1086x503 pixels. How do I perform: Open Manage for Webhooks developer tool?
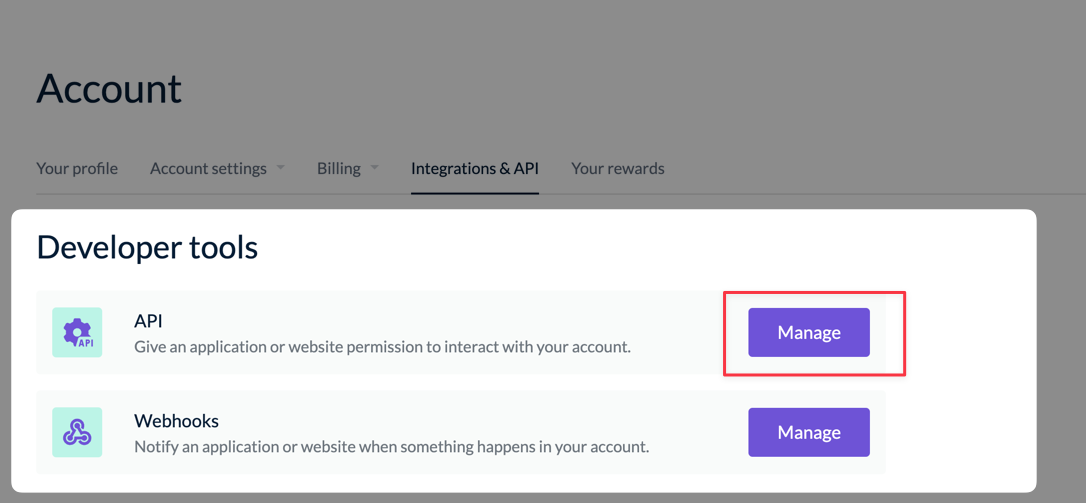[x=808, y=432]
